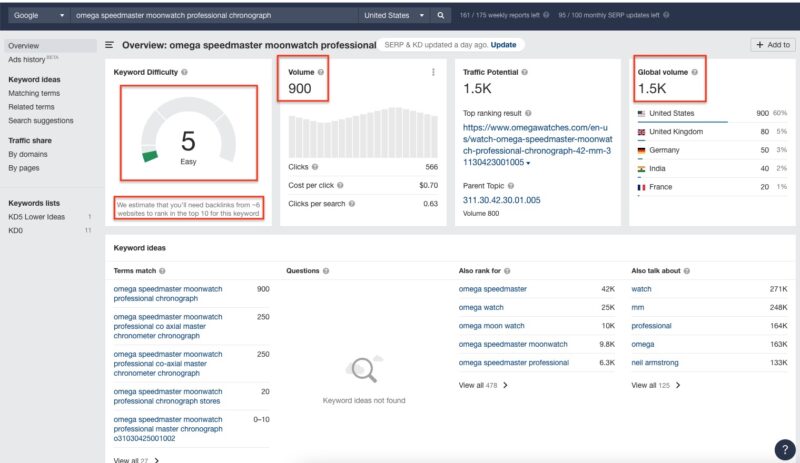Click the search magnifier icon in top bar

(440, 15)
